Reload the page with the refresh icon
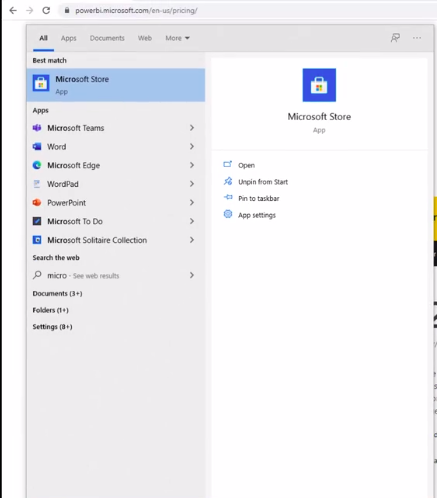 tap(46, 11)
